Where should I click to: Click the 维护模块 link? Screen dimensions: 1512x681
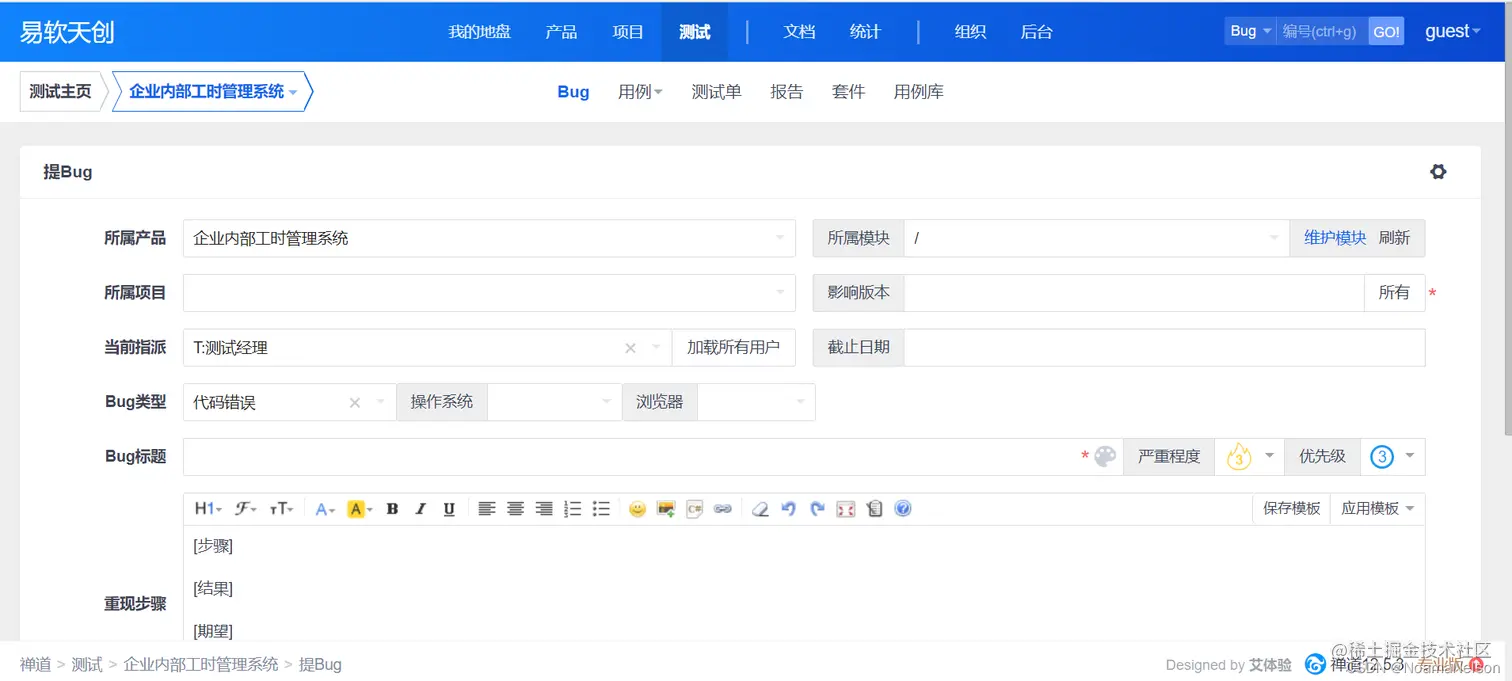(1334, 238)
